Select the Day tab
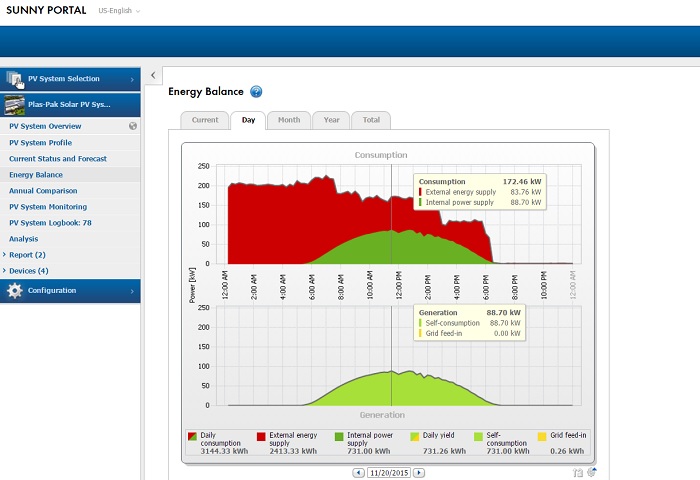The image size is (700, 480). (x=248, y=120)
